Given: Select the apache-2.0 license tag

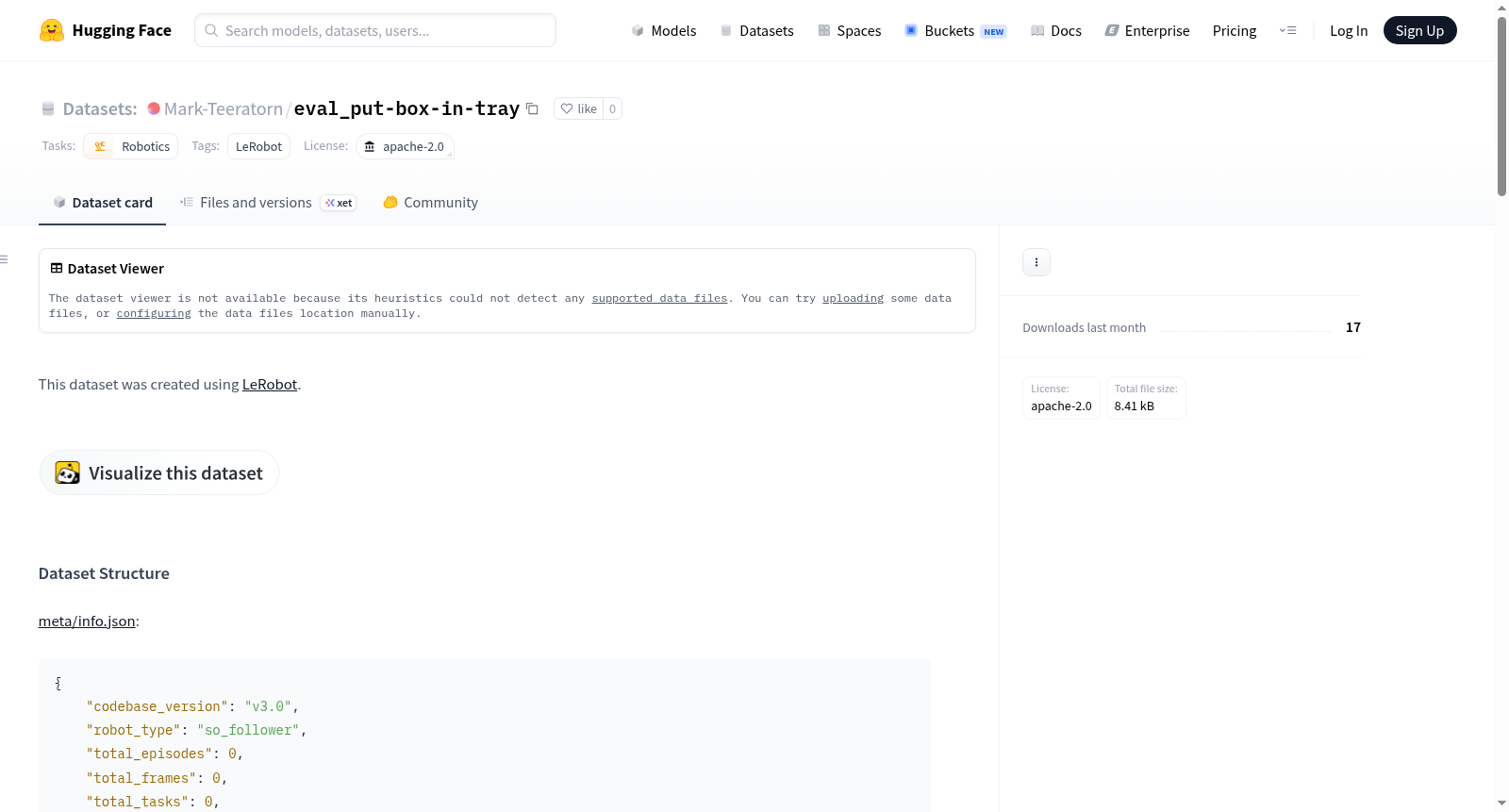Looking at the screenshot, I should (x=405, y=146).
